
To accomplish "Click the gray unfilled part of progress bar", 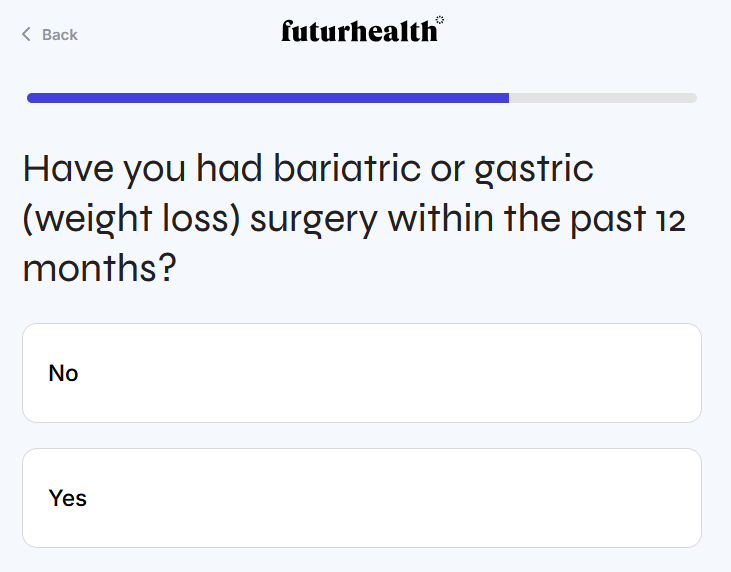I will click(602, 98).
